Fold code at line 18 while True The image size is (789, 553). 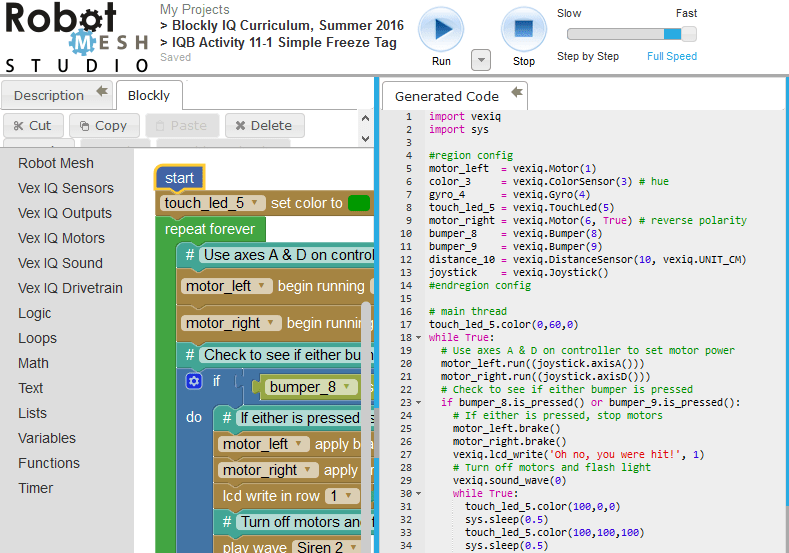[x=419, y=338]
